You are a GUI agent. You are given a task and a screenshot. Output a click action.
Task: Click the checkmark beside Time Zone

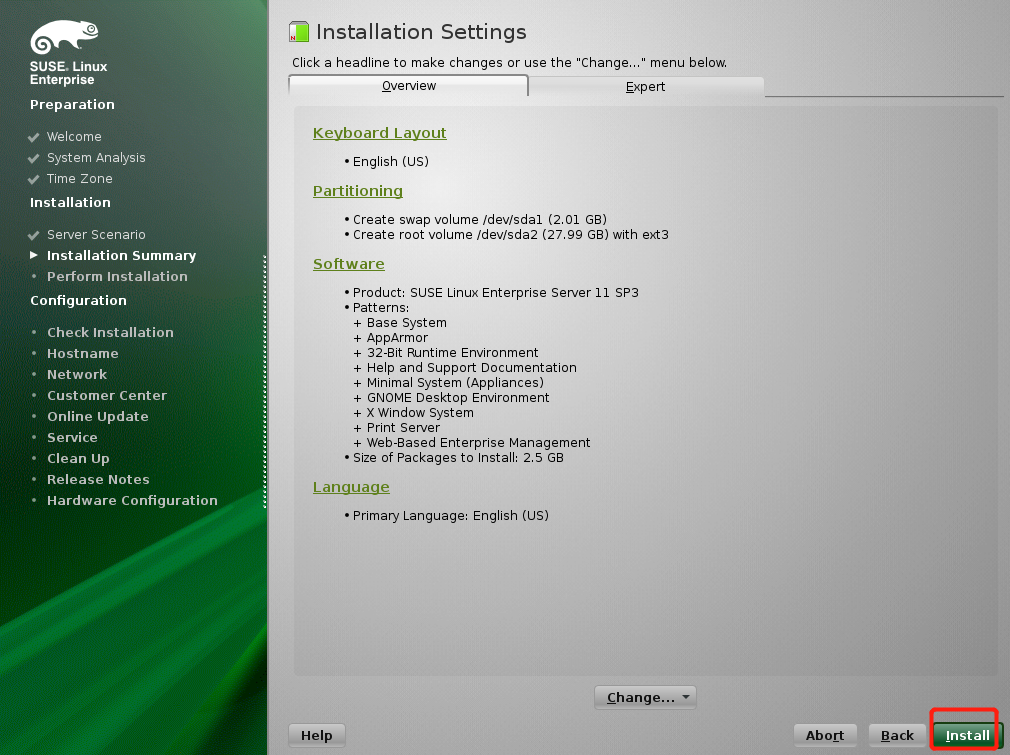point(33,179)
